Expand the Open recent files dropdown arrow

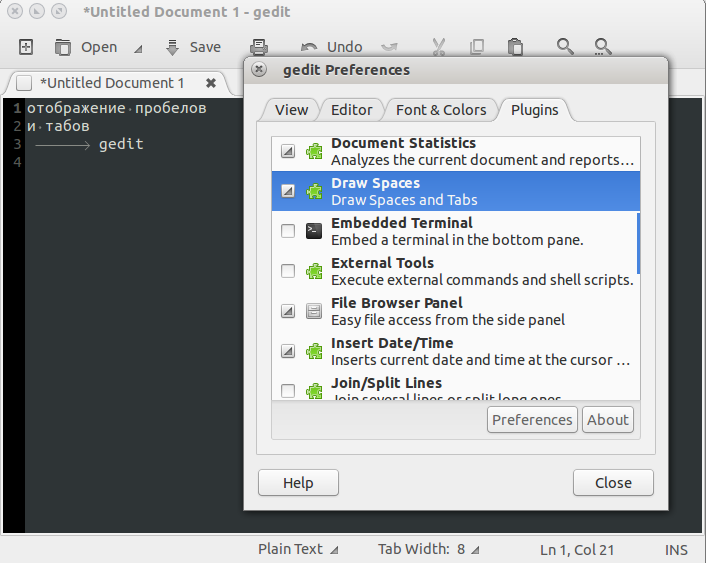[138, 48]
